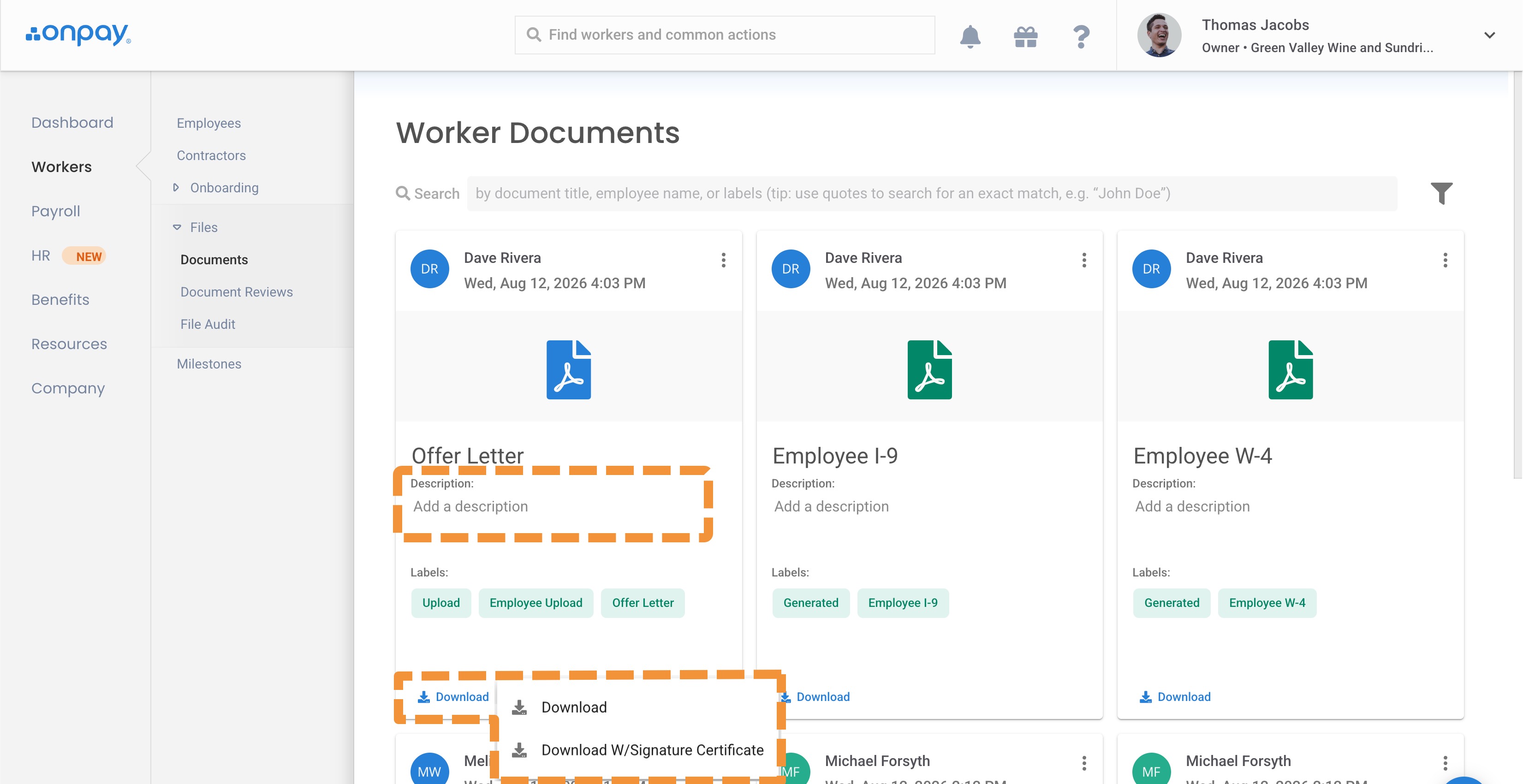
Task: Focus the document search input
Action: click(x=932, y=193)
